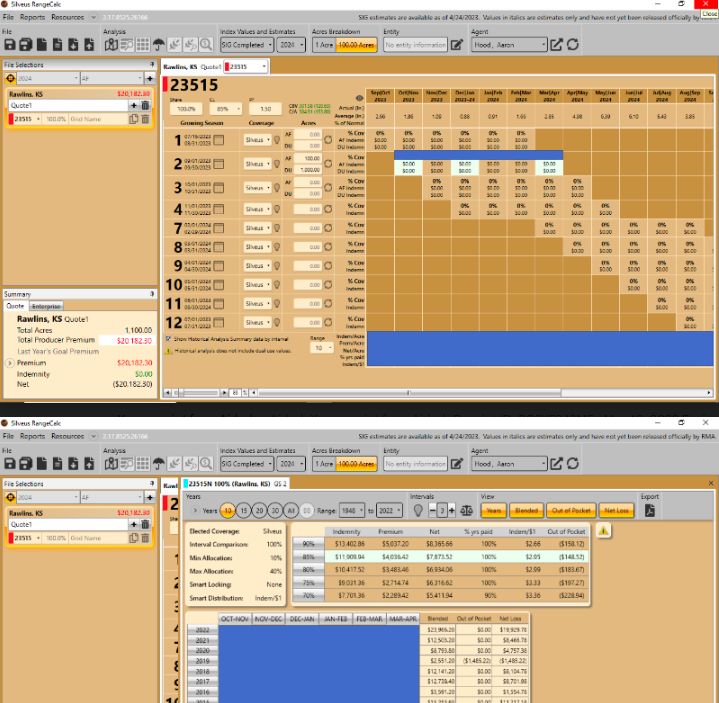719x703 pixels.
Task: Toggle Show Historical Analysis Summary data by interval
Action: pos(169,338)
